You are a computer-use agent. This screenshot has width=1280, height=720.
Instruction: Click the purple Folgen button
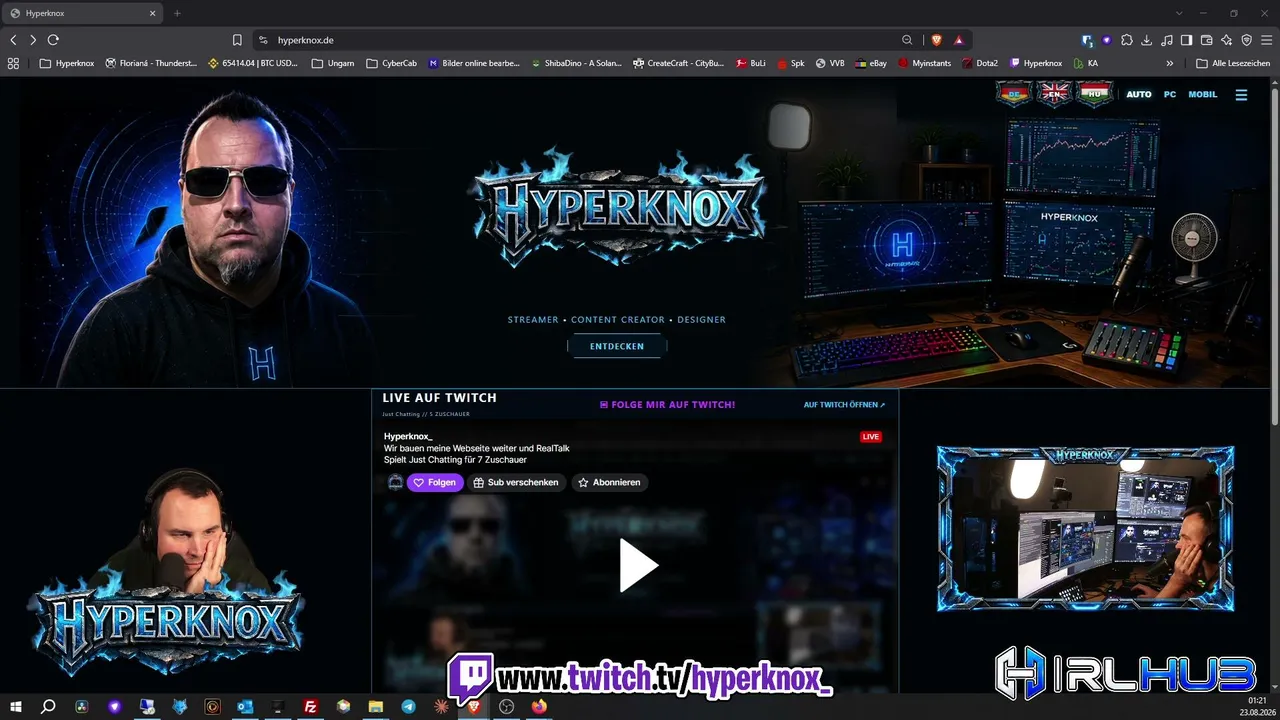(435, 482)
